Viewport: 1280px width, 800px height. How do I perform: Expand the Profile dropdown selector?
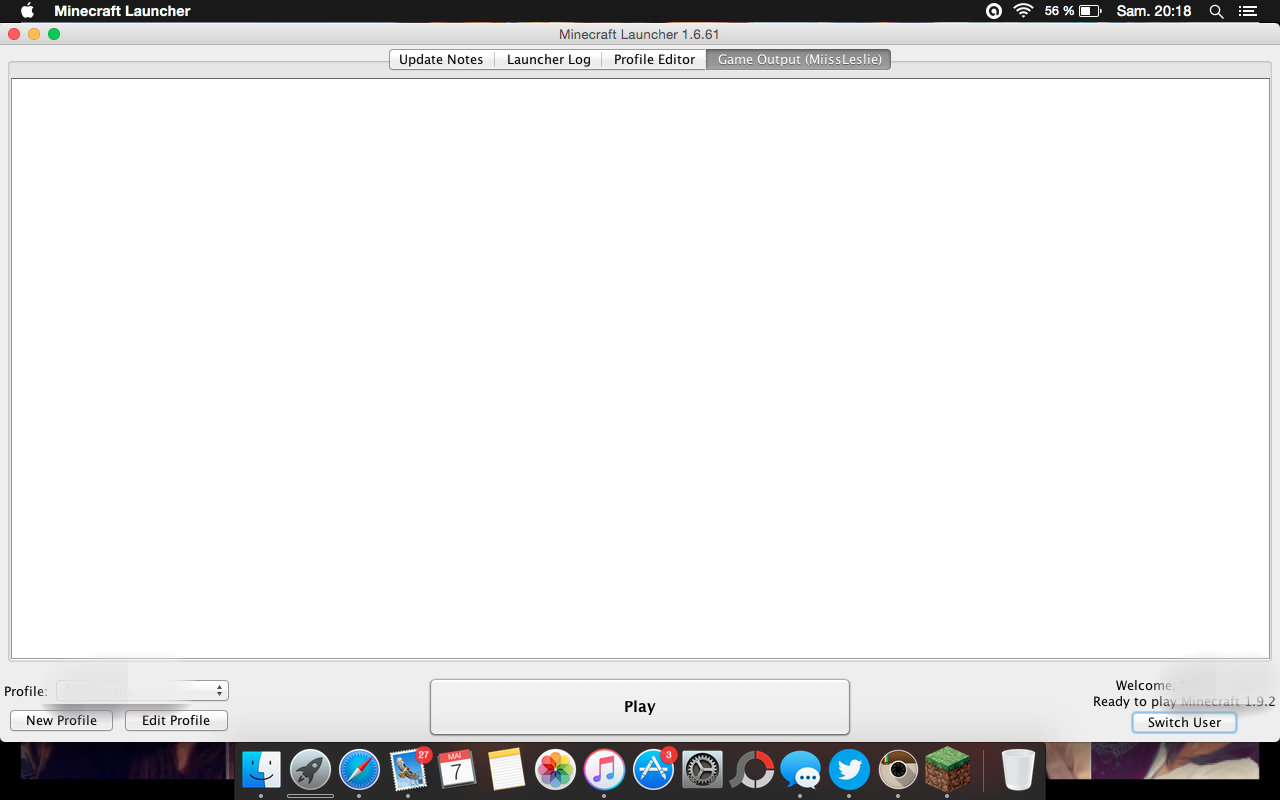143,691
